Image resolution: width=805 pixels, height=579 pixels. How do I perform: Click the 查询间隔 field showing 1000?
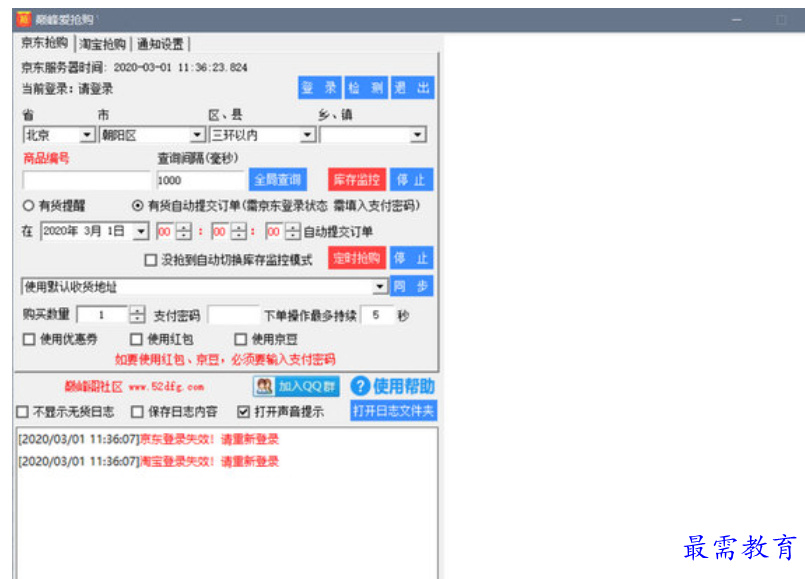[200, 180]
